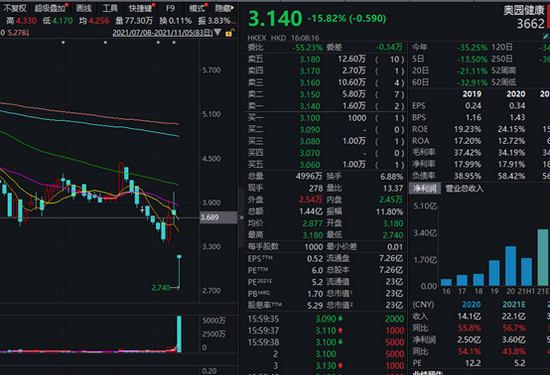
Task: Click the 量比 value 13.37
Action: coord(393,188)
